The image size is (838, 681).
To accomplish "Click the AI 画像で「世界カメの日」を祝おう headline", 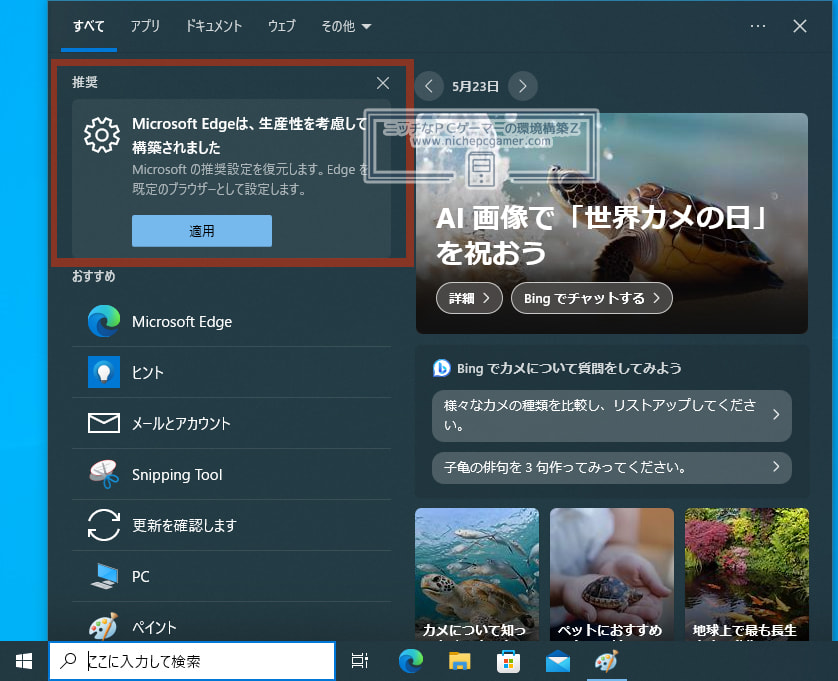I will (x=602, y=235).
